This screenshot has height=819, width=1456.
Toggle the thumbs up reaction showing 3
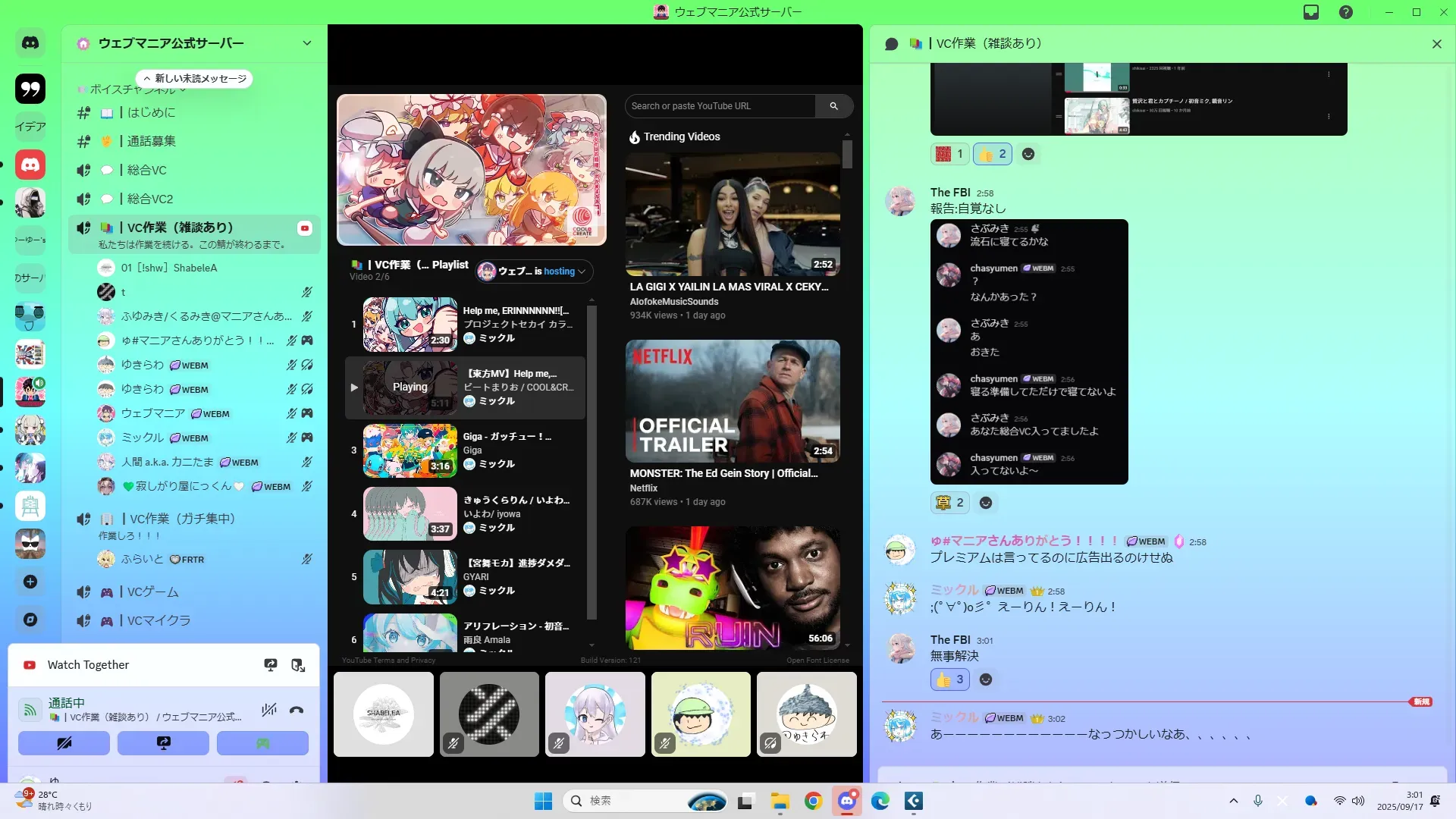click(950, 679)
